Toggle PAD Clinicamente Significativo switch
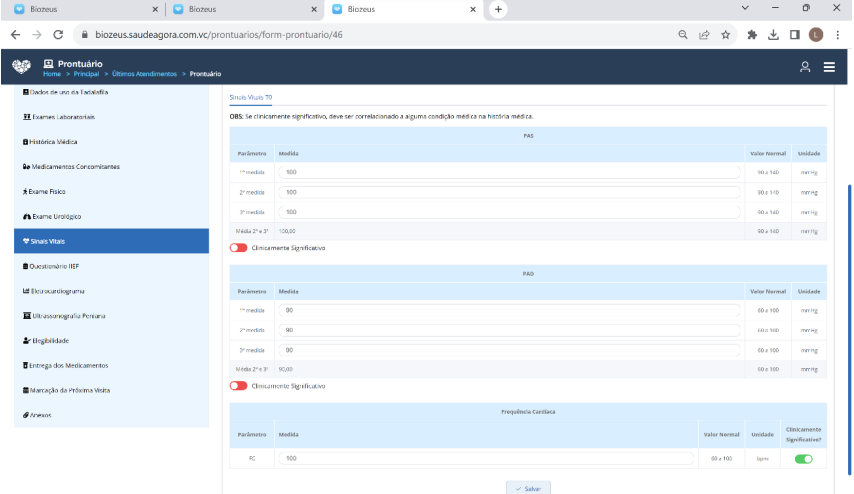The height and width of the screenshot is (494, 854). [x=238, y=386]
